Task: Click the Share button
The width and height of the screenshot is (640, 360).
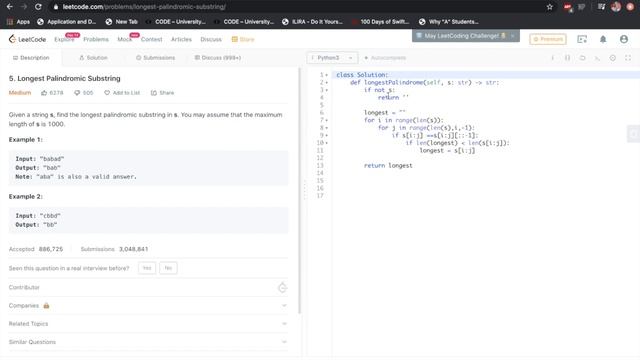Action: [162, 93]
